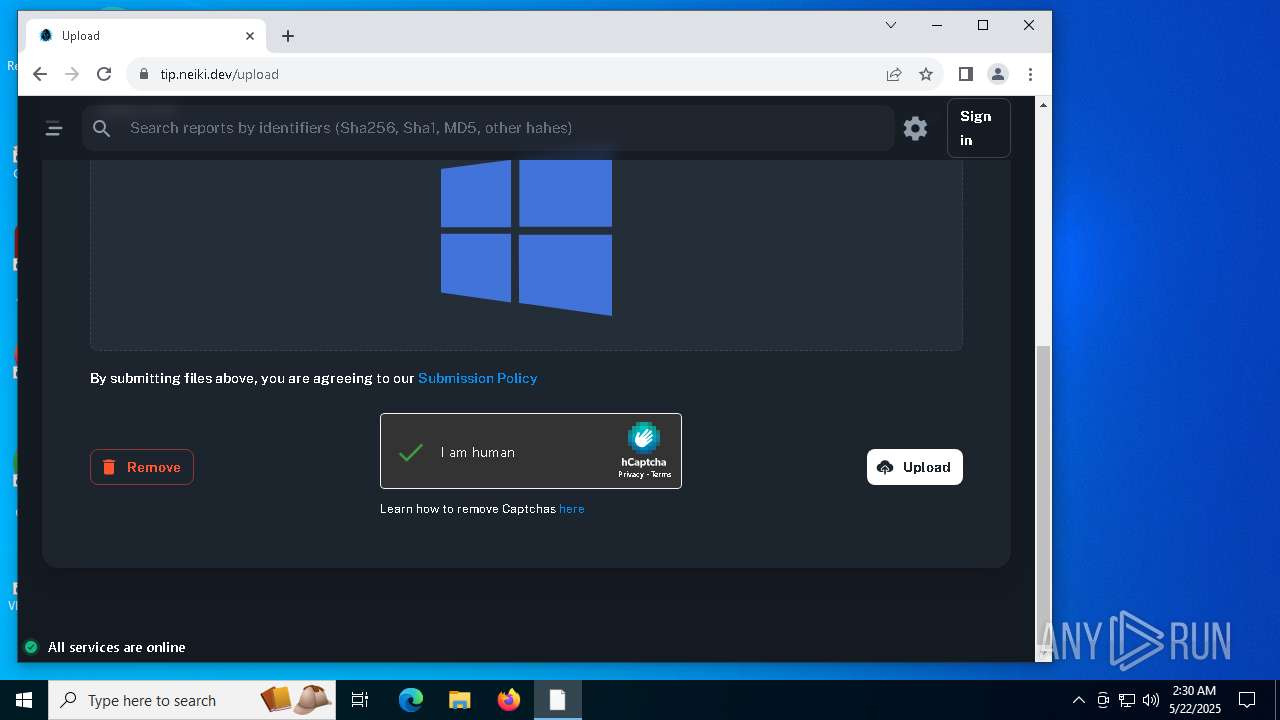Image resolution: width=1280 pixels, height=720 pixels.
Task: Click the active document app on taskbar
Action: pyautogui.click(x=557, y=700)
